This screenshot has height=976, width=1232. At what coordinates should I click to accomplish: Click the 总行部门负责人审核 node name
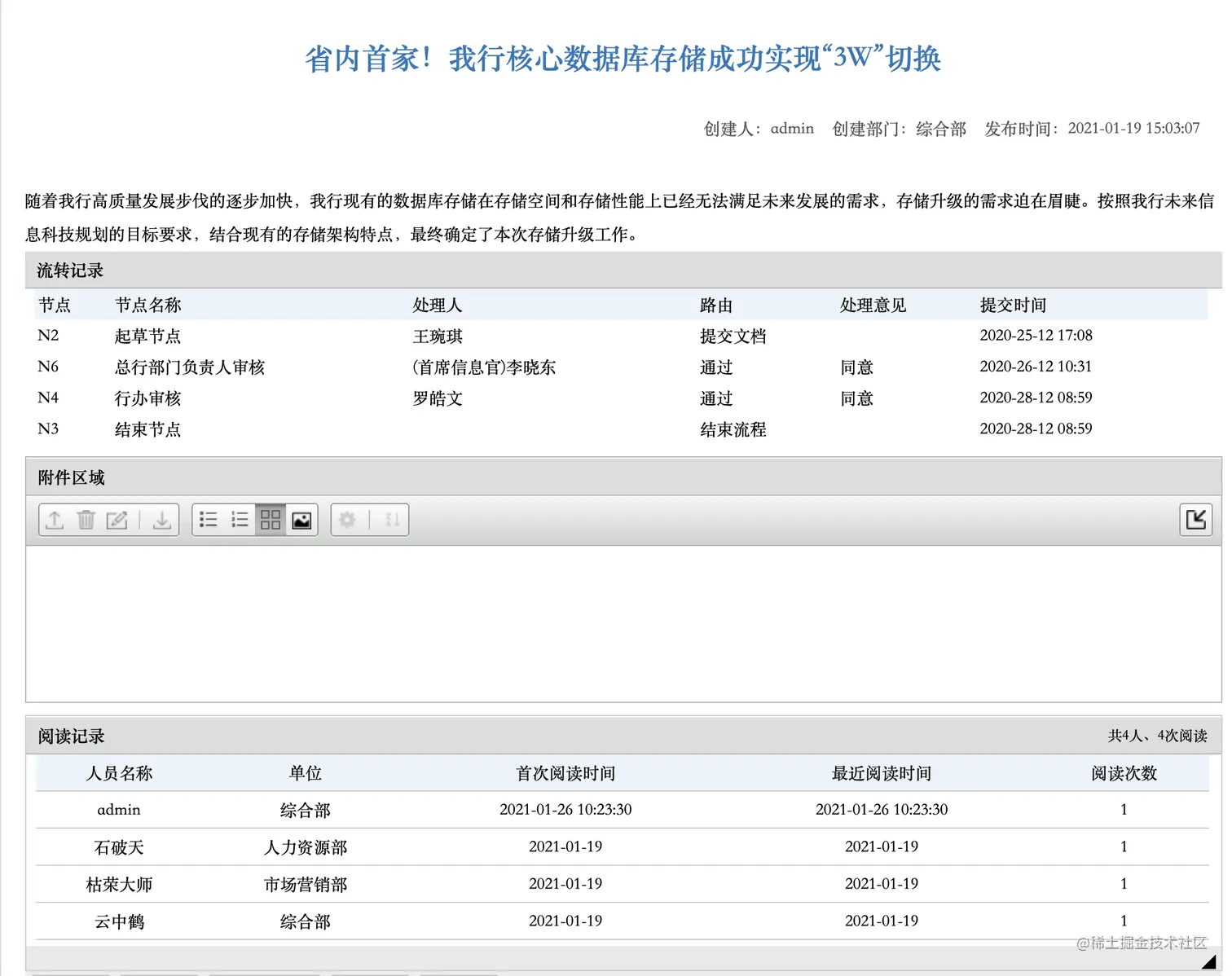190,367
